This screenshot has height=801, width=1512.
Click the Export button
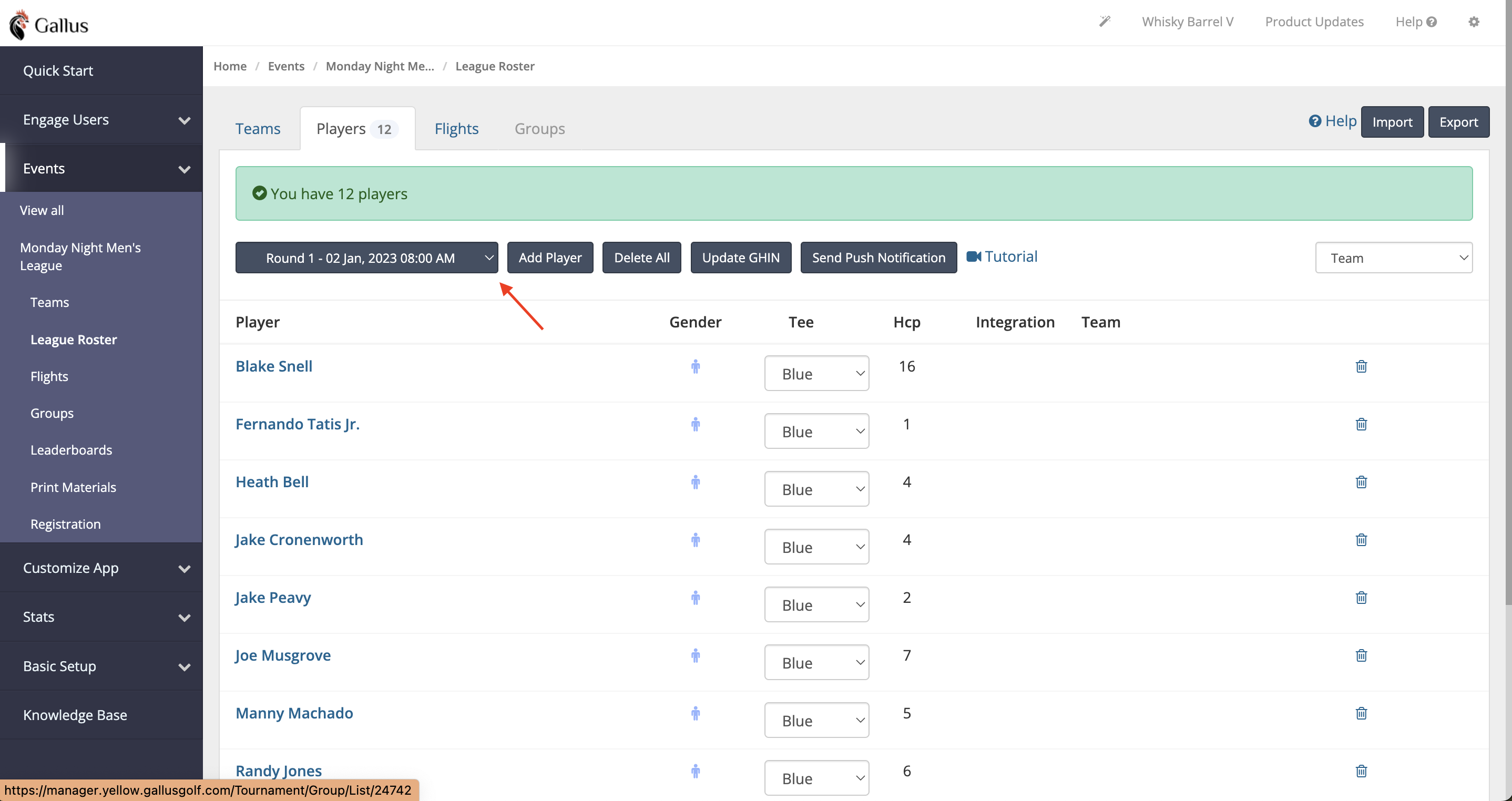point(1458,121)
